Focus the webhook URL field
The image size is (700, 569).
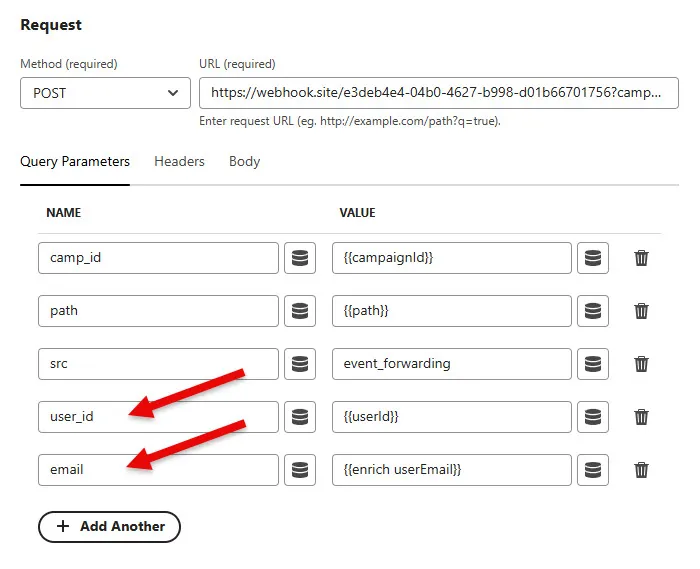[439, 93]
